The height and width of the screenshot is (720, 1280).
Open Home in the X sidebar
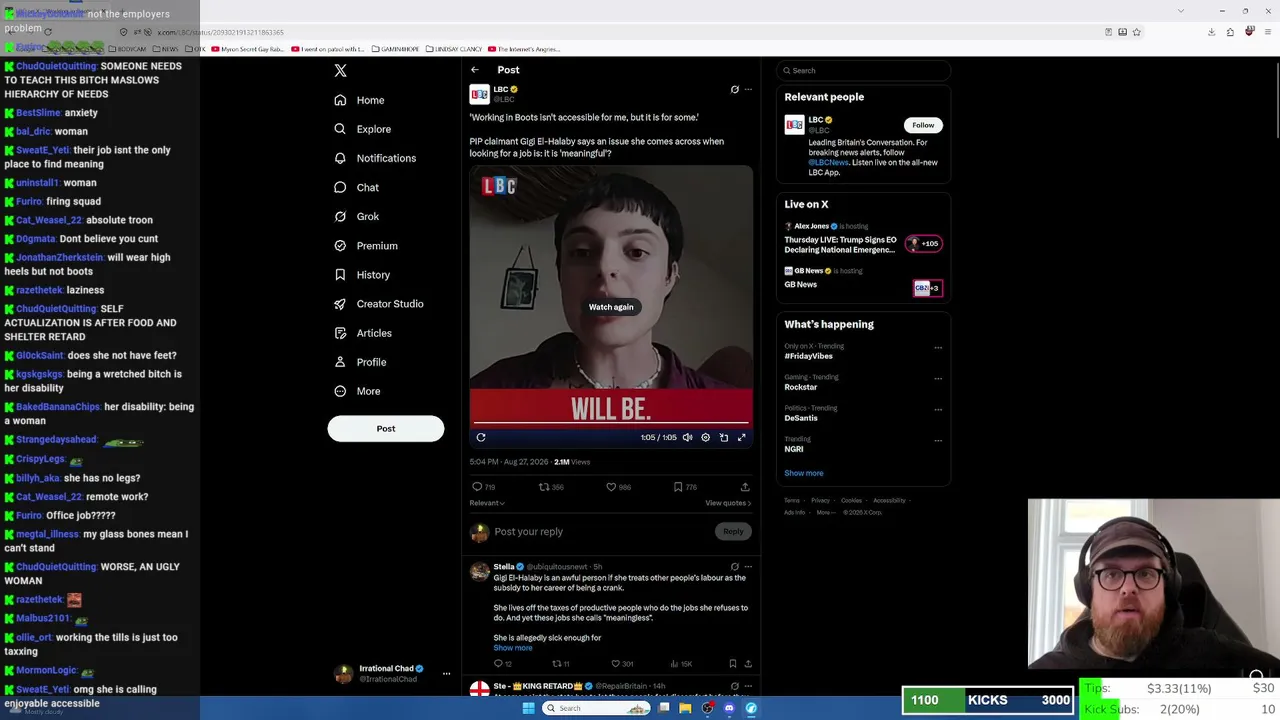(x=359, y=100)
